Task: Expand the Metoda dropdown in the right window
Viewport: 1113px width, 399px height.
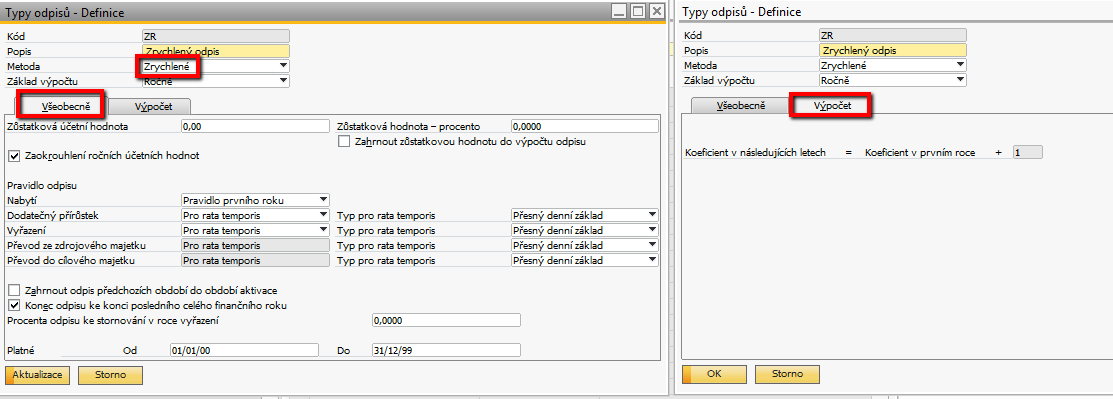Action: pyautogui.click(x=960, y=65)
